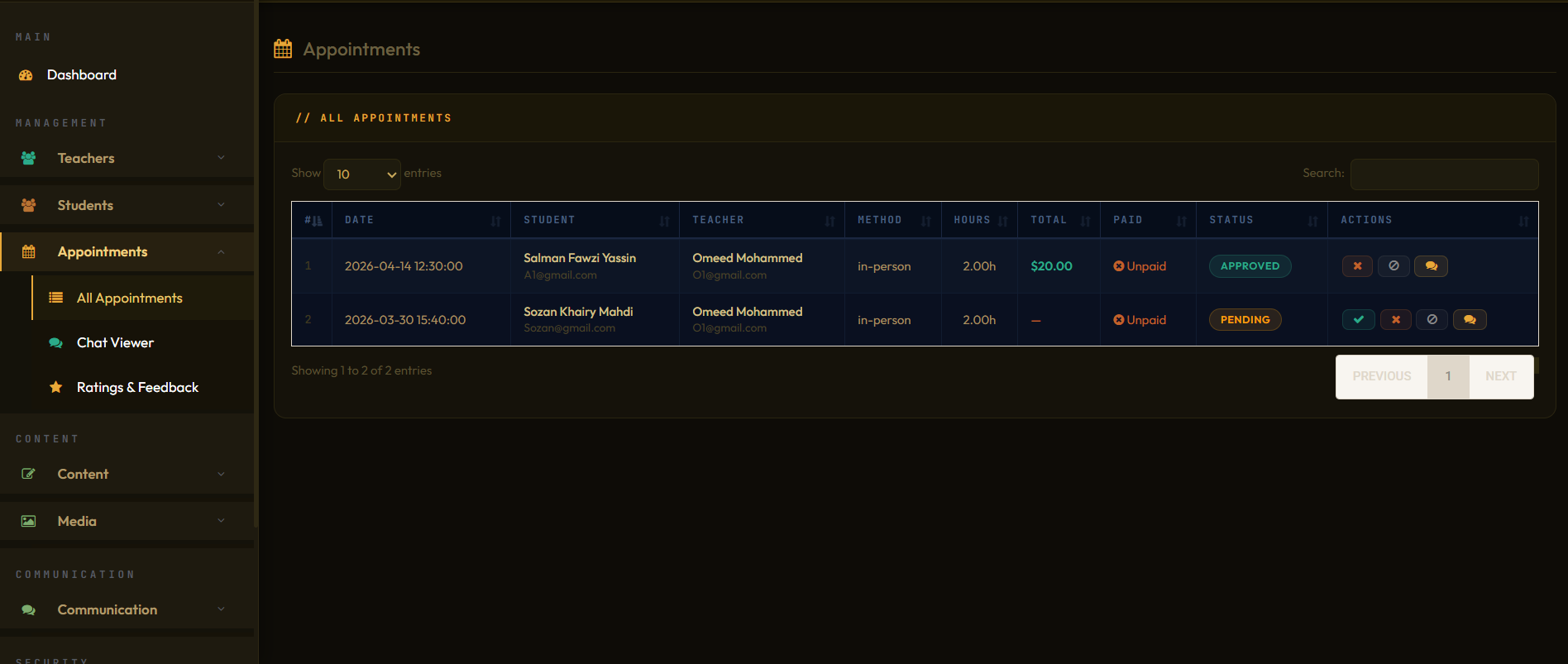1568x664 pixels.
Task: Click the sort arrows in the Student column header
Action: (665, 221)
